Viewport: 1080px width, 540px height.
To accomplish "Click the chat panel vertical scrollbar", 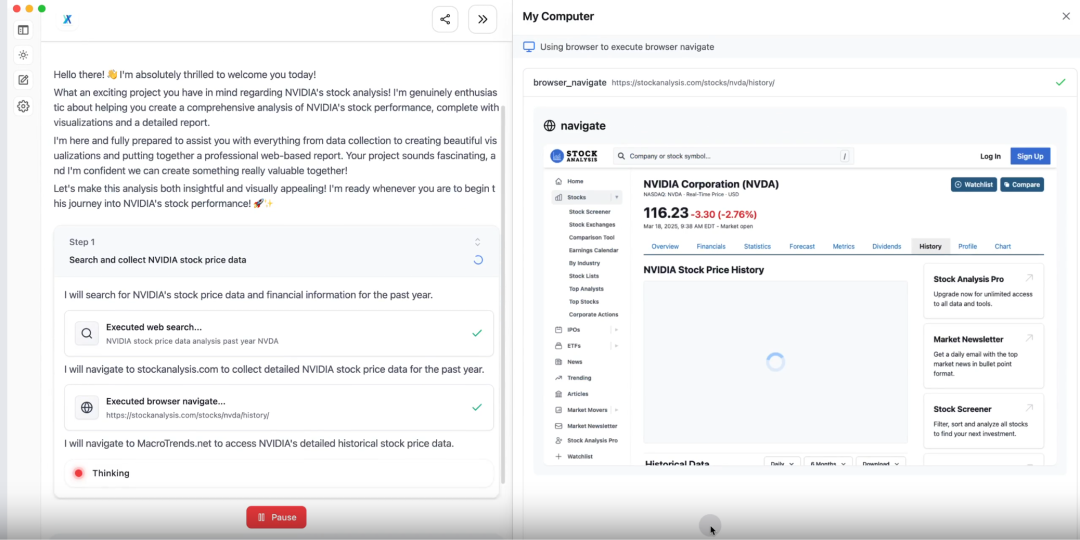I will point(502,294).
